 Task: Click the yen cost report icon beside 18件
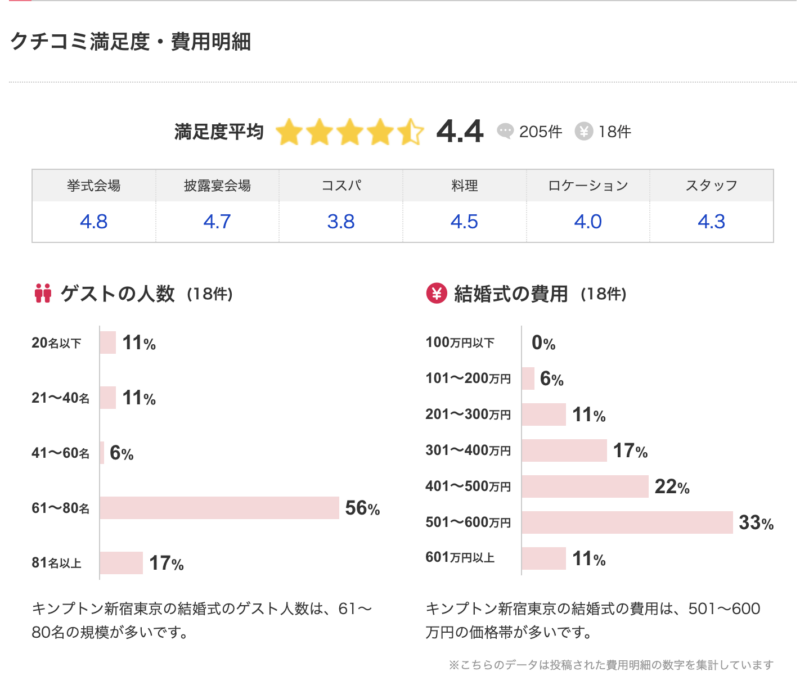click(x=583, y=131)
